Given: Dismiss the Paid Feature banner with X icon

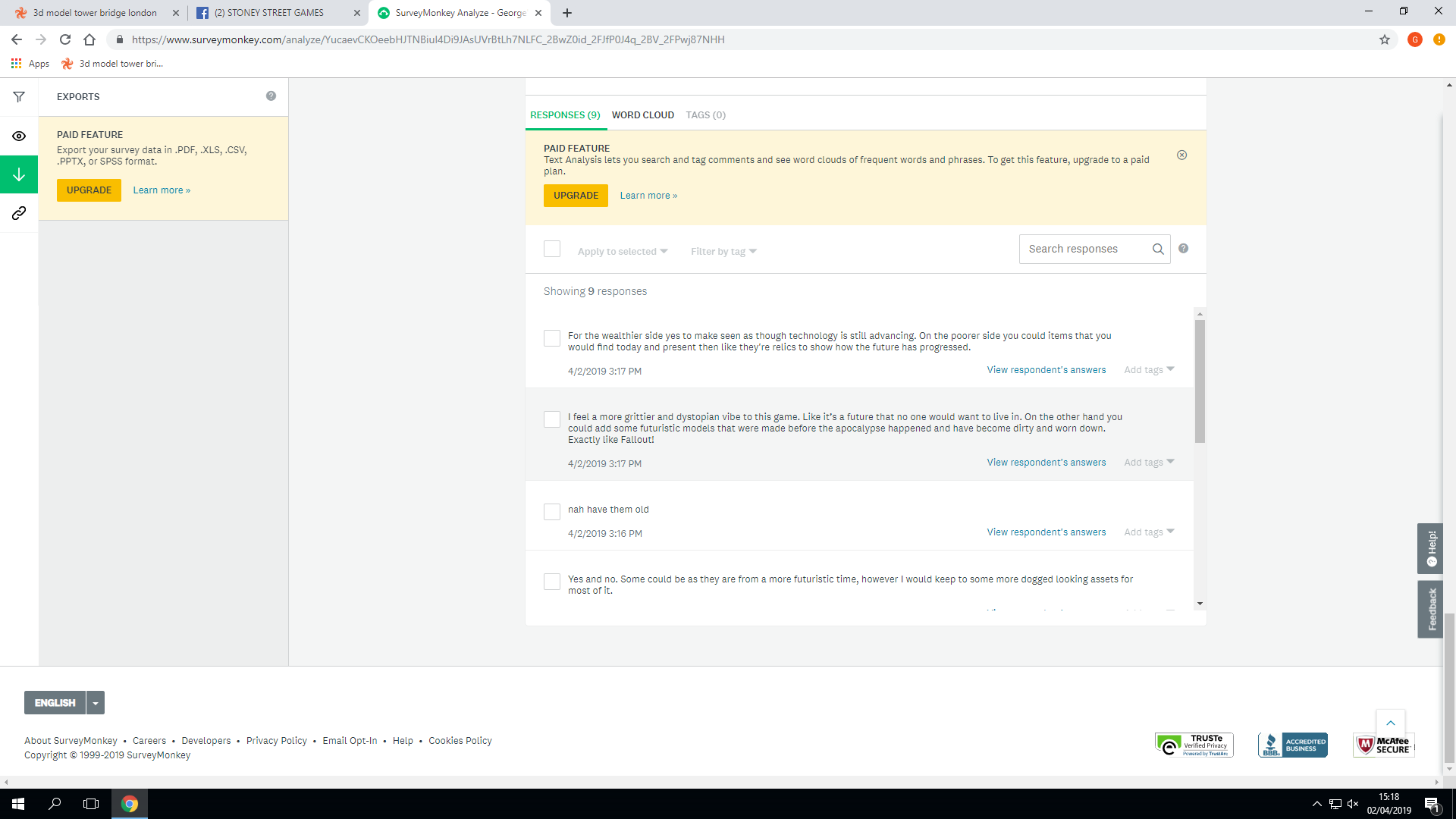Looking at the screenshot, I should pyautogui.click(x=1181, y=155).
